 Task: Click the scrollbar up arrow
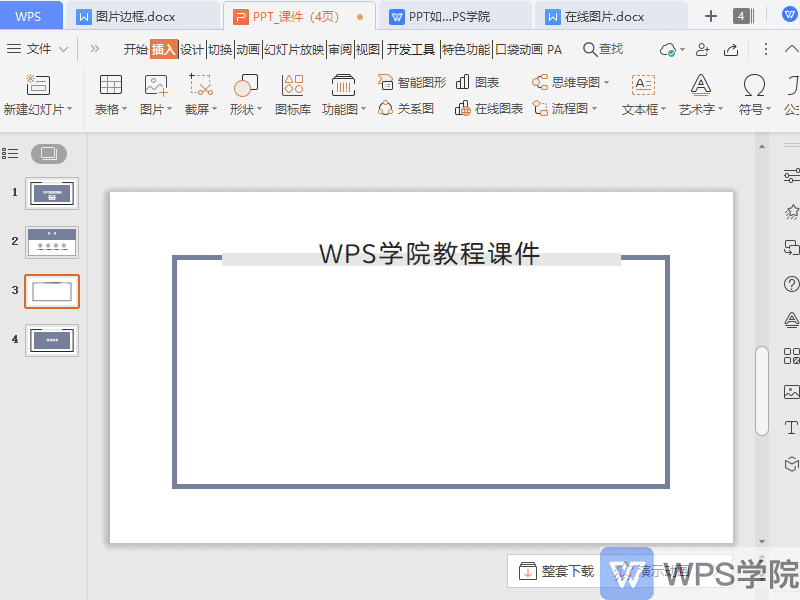pyautogui.click(x=762, y=147)
